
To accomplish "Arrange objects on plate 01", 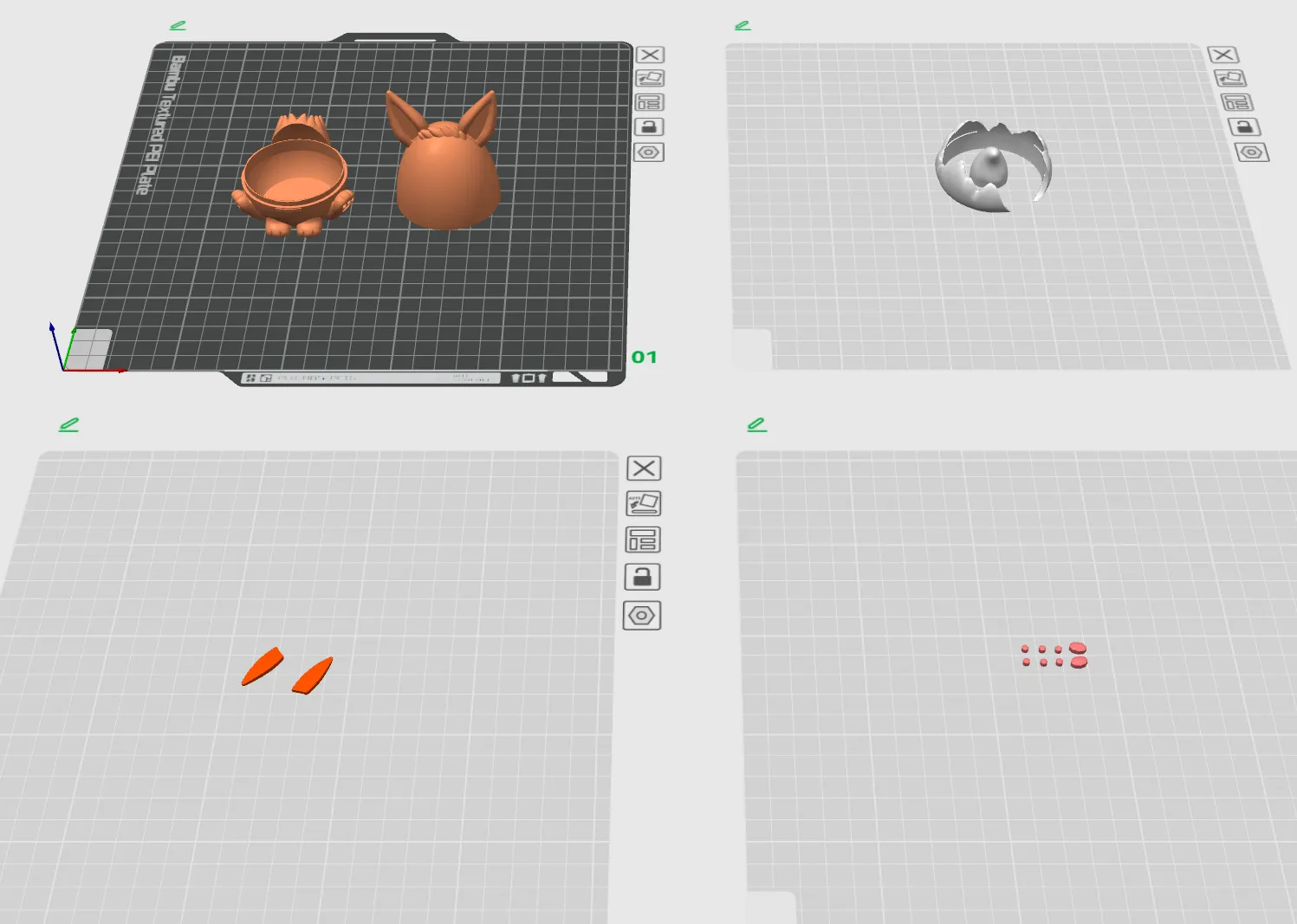I will (649, 102).
